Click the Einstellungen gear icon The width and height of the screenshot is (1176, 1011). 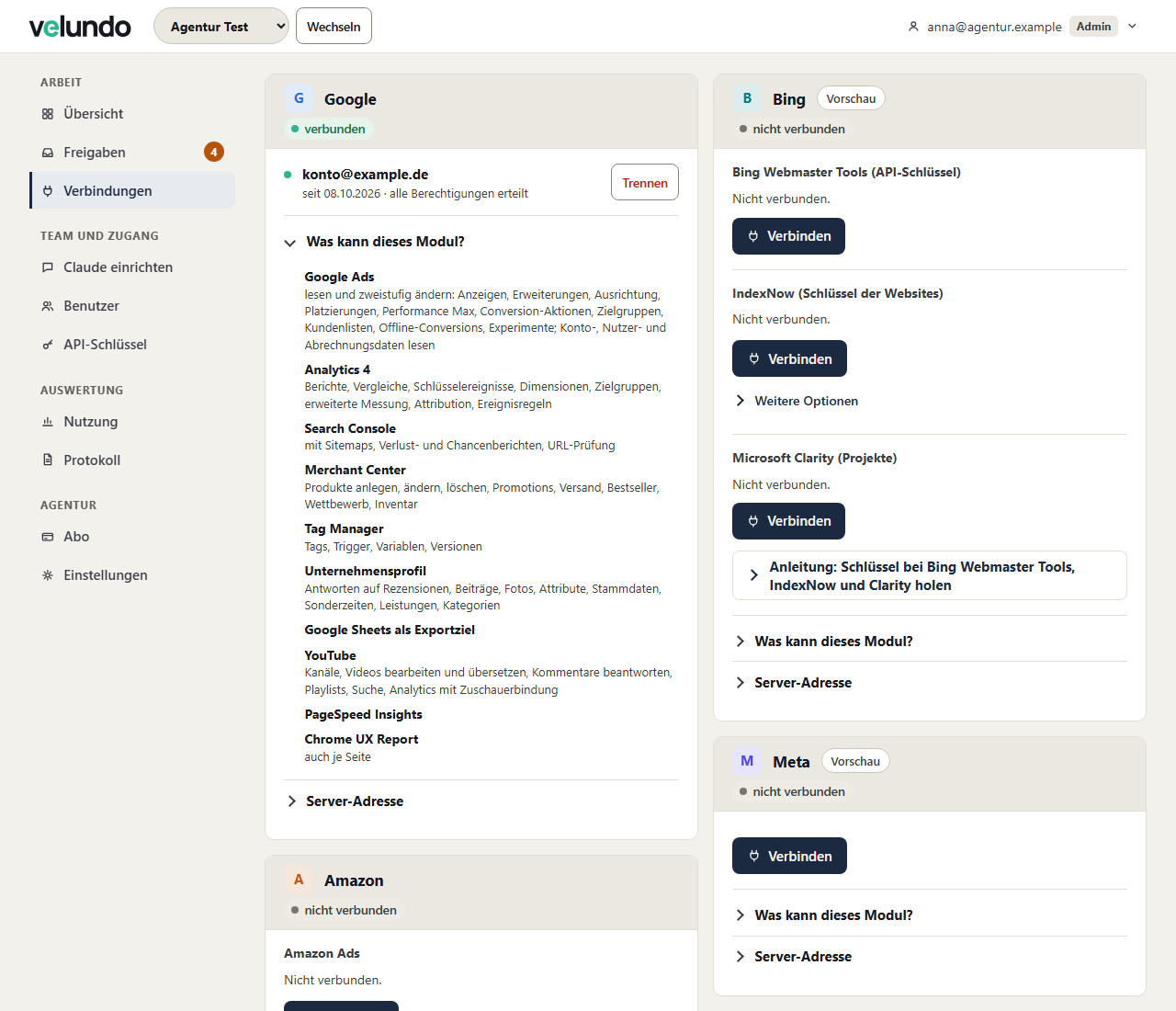click(48, 575)
